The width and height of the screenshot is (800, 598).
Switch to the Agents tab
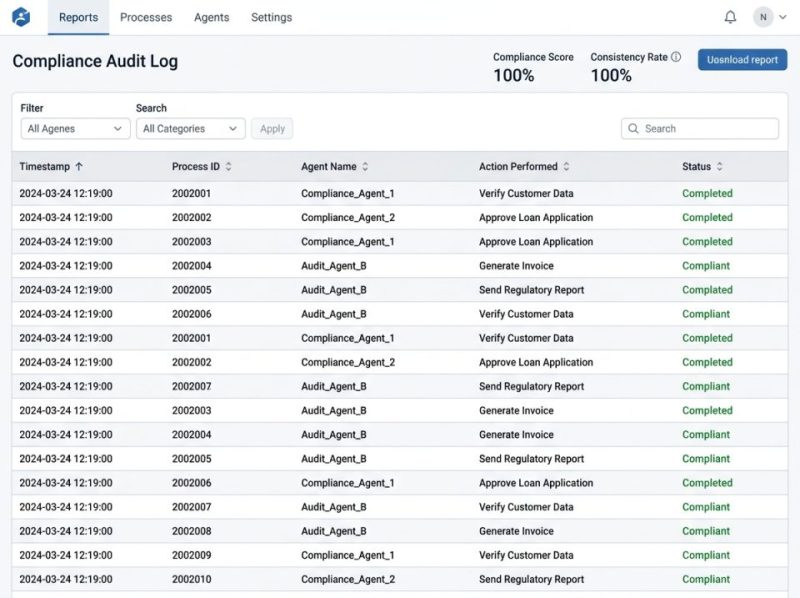pyautogui.click(x=212, y=17)
